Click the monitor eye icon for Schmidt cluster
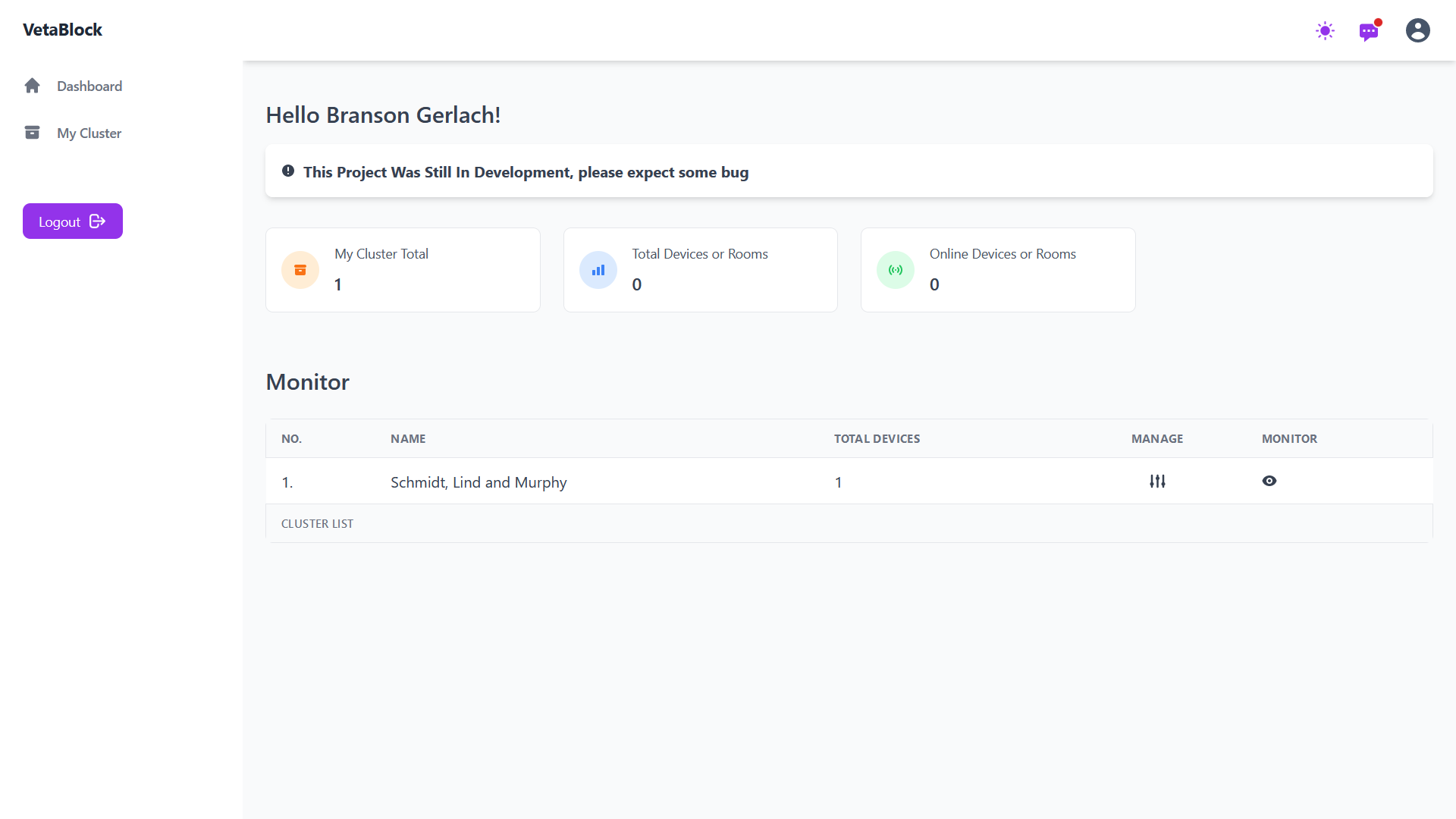Image resolution: width=1456 pixels, height=819 pixels. pos(1269,482)
